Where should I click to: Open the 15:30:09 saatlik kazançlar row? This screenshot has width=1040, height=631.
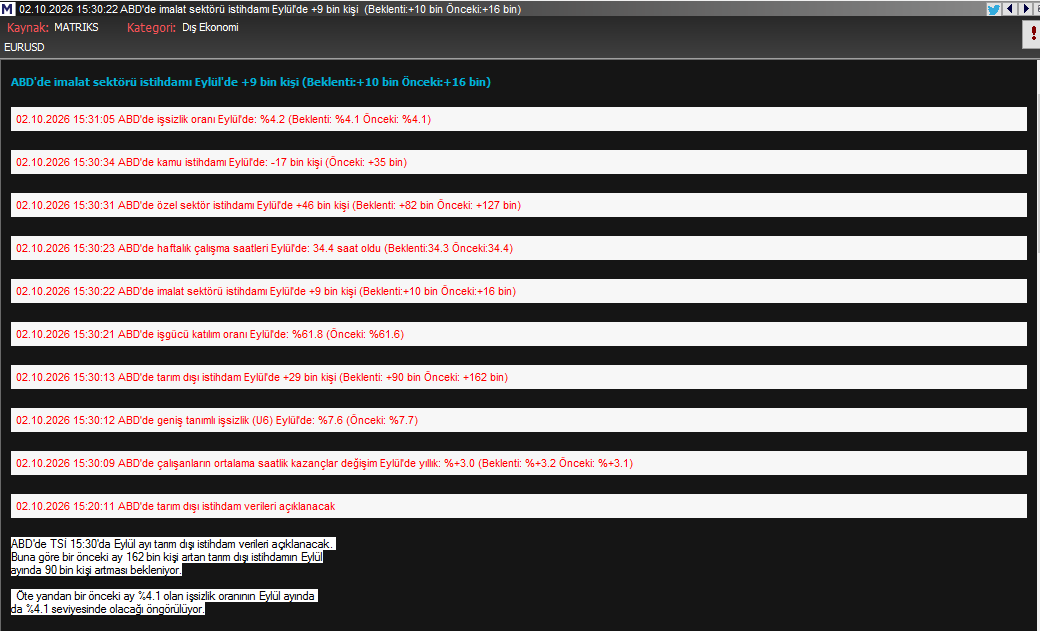519,463
